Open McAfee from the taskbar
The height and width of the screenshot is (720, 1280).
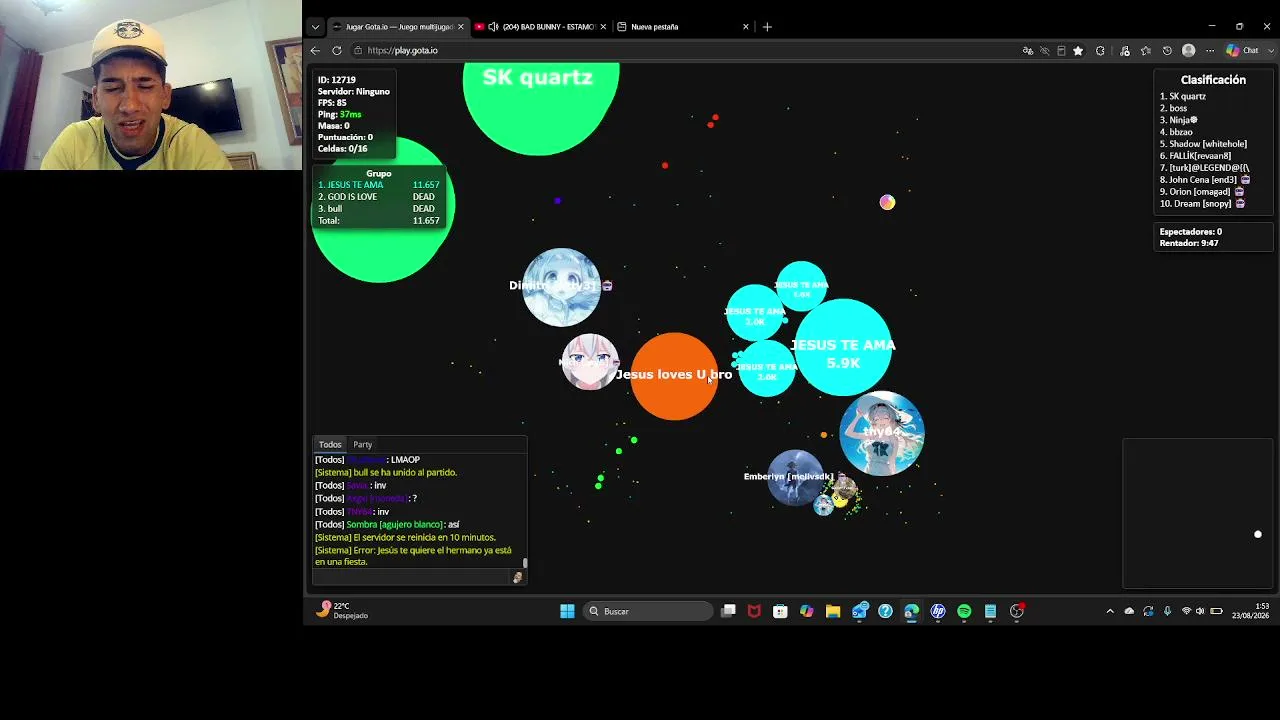[754, 611]
